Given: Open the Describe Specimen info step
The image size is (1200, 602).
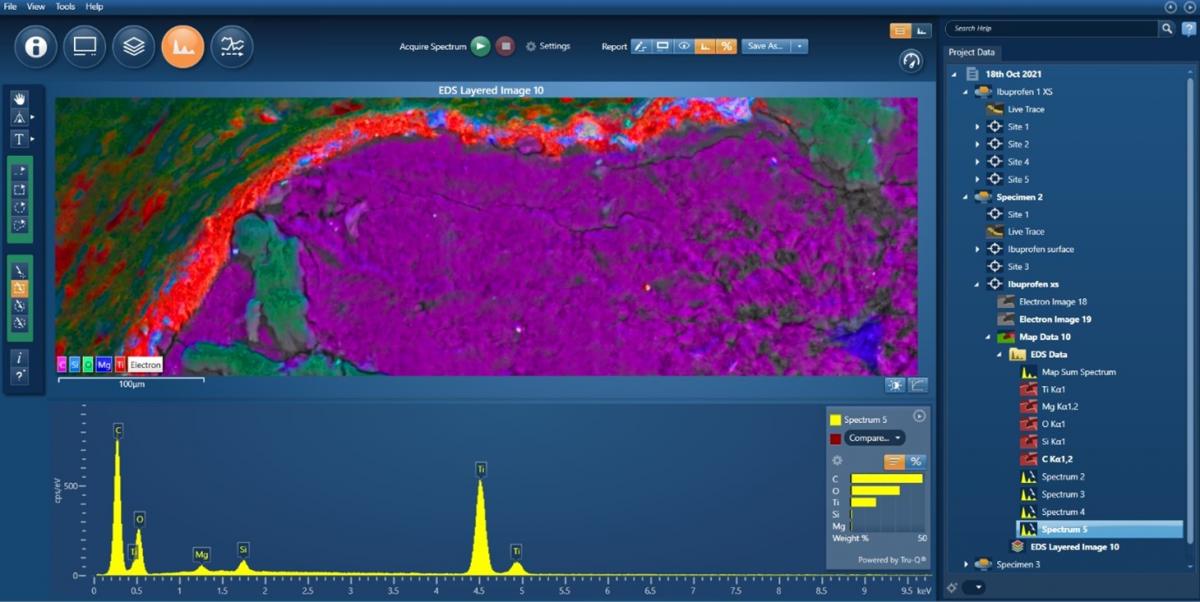Looking at the screenshot, I should tap(36, 46).
